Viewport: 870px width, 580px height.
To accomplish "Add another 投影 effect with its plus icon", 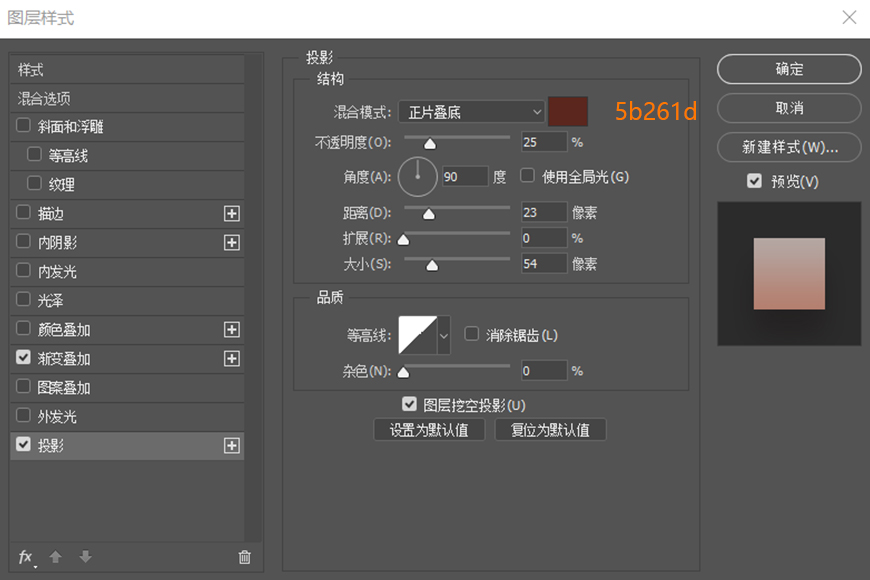I will pos(231,445).
